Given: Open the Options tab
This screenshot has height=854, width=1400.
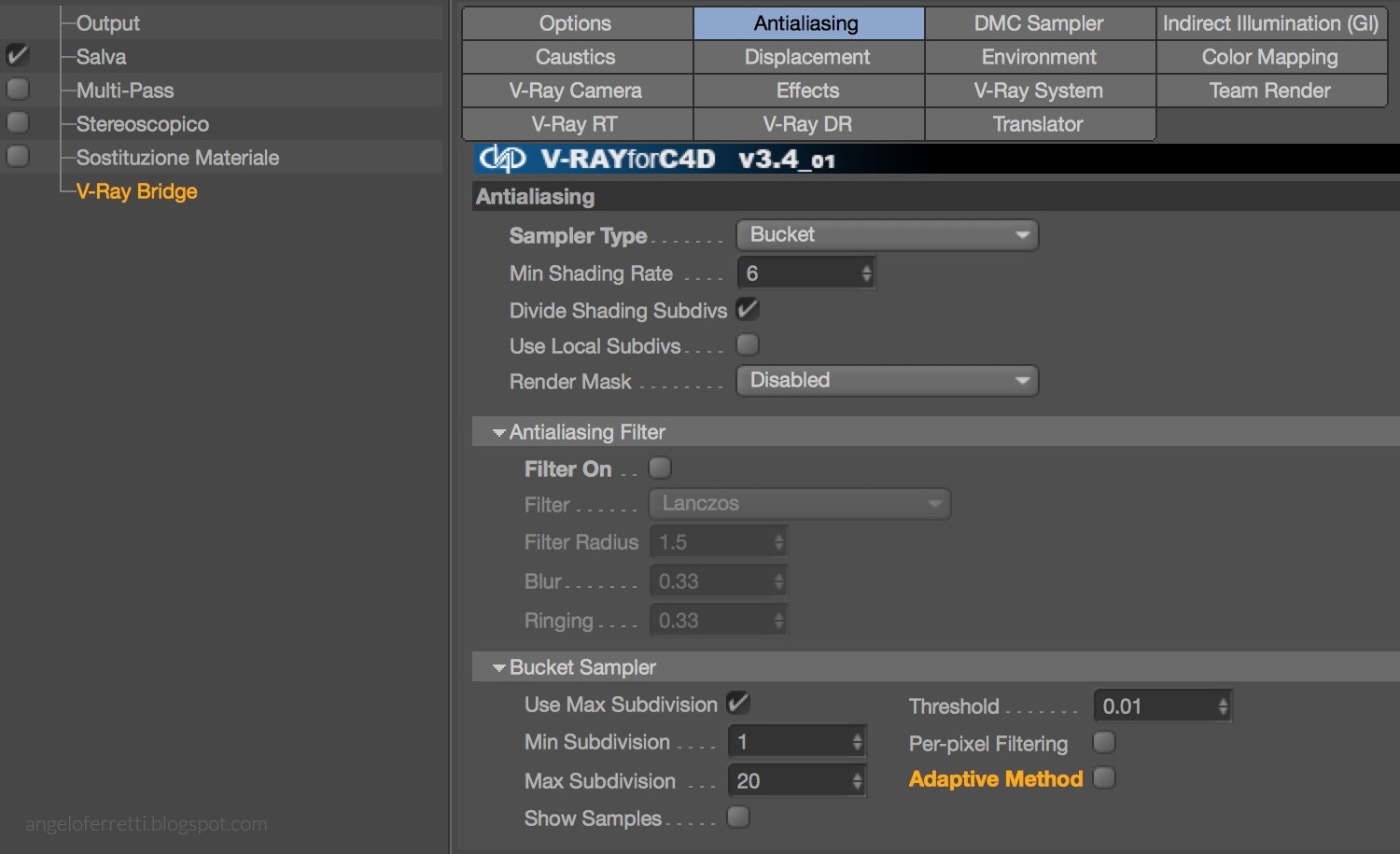Looking at the screenshot, I should tap(577, 23).
